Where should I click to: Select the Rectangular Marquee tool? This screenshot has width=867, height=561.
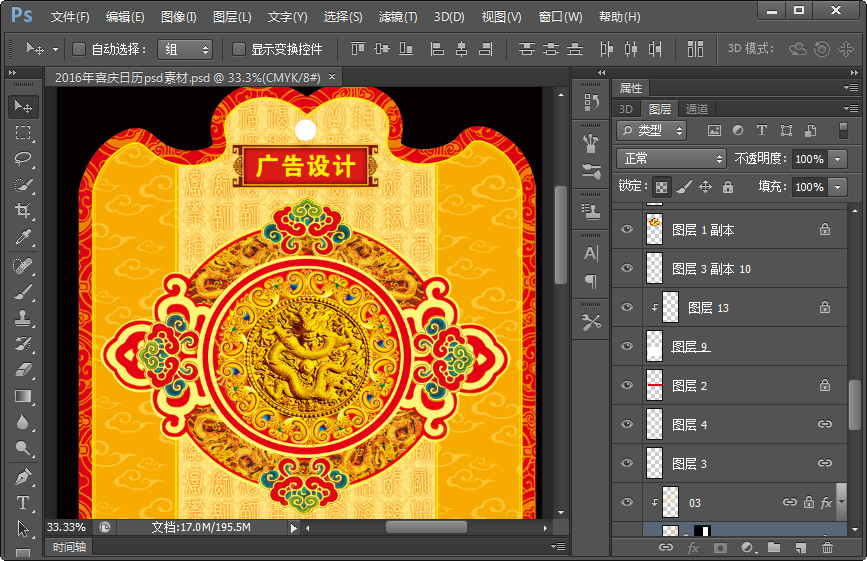click(x=23, y=133)
